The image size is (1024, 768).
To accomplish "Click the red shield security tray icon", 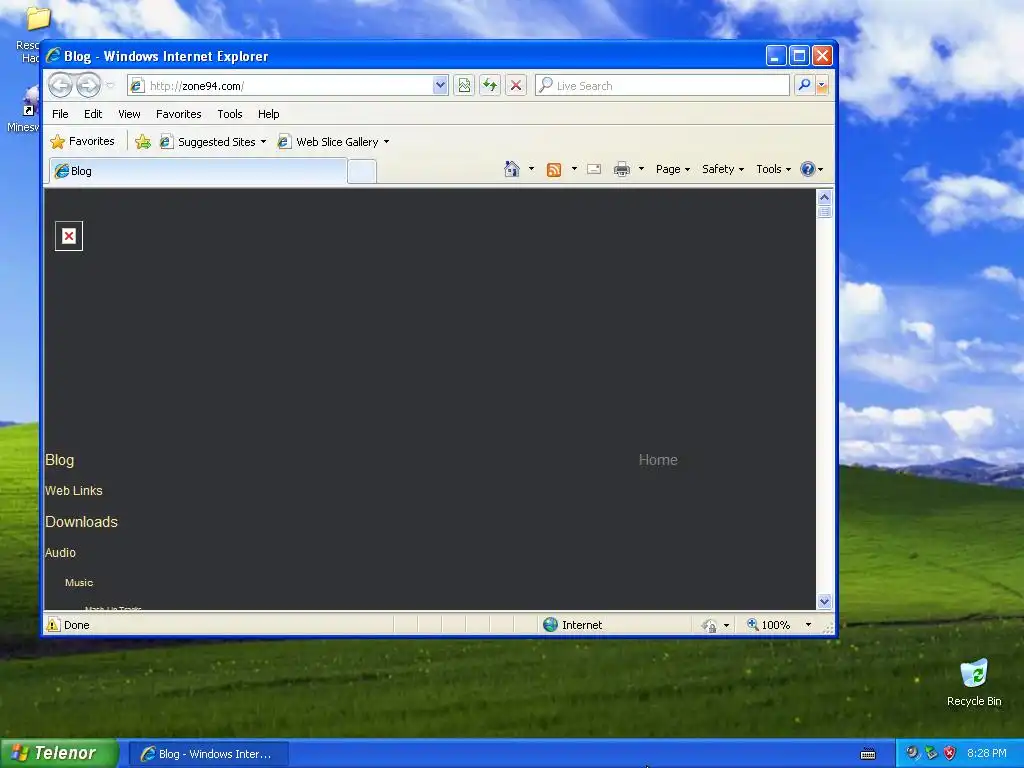I will pos(950,754).
